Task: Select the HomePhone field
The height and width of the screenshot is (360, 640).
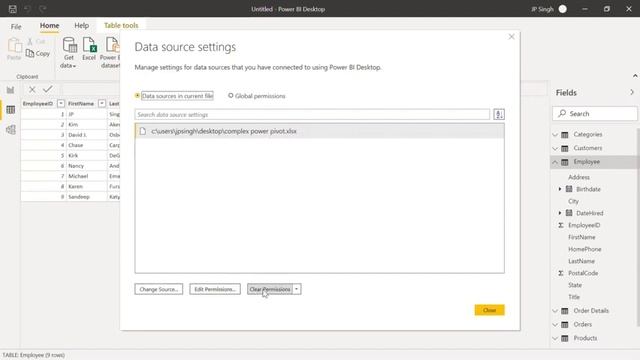Action: (584, 249)
